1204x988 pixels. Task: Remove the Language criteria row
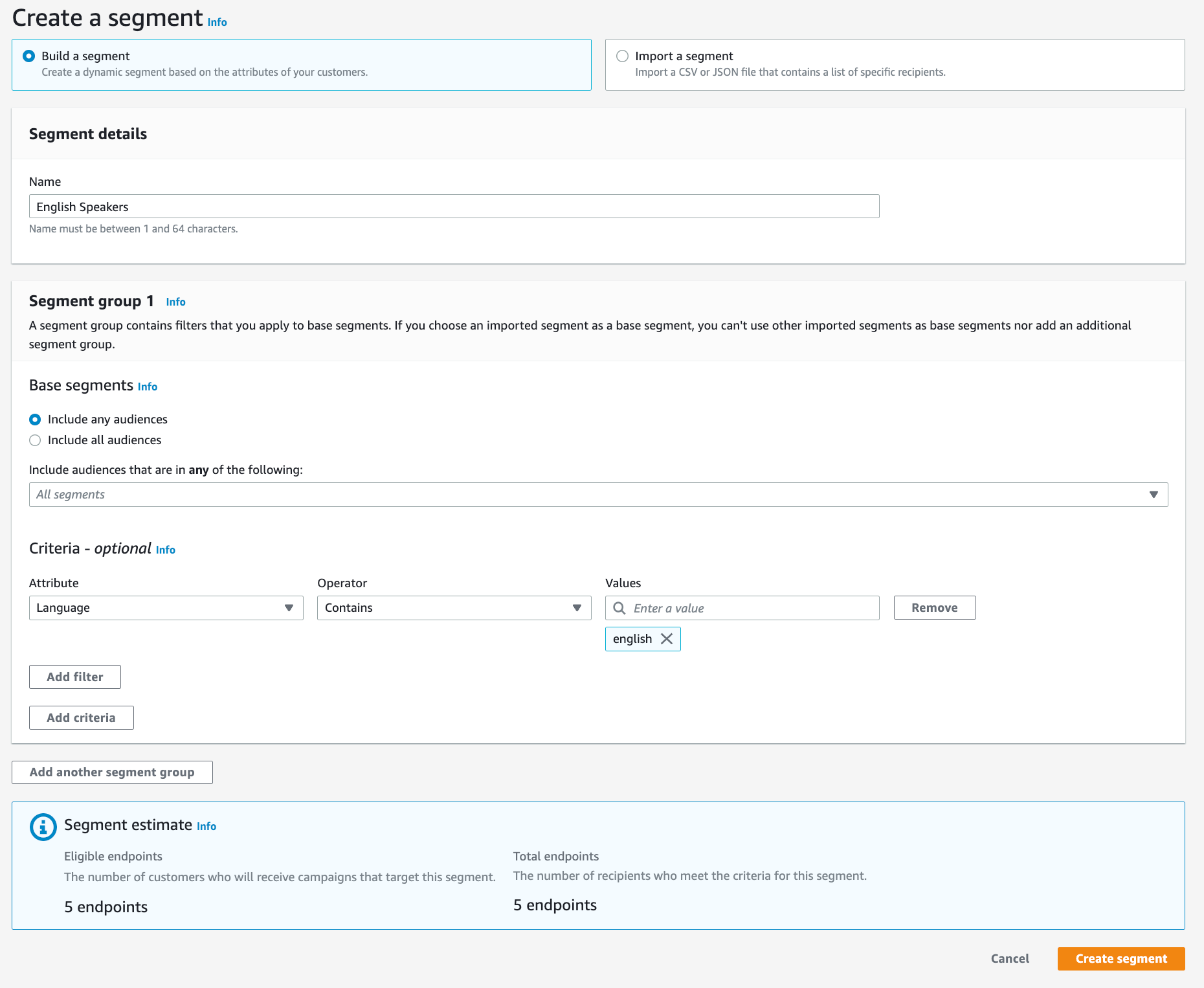tap(934, 607)
